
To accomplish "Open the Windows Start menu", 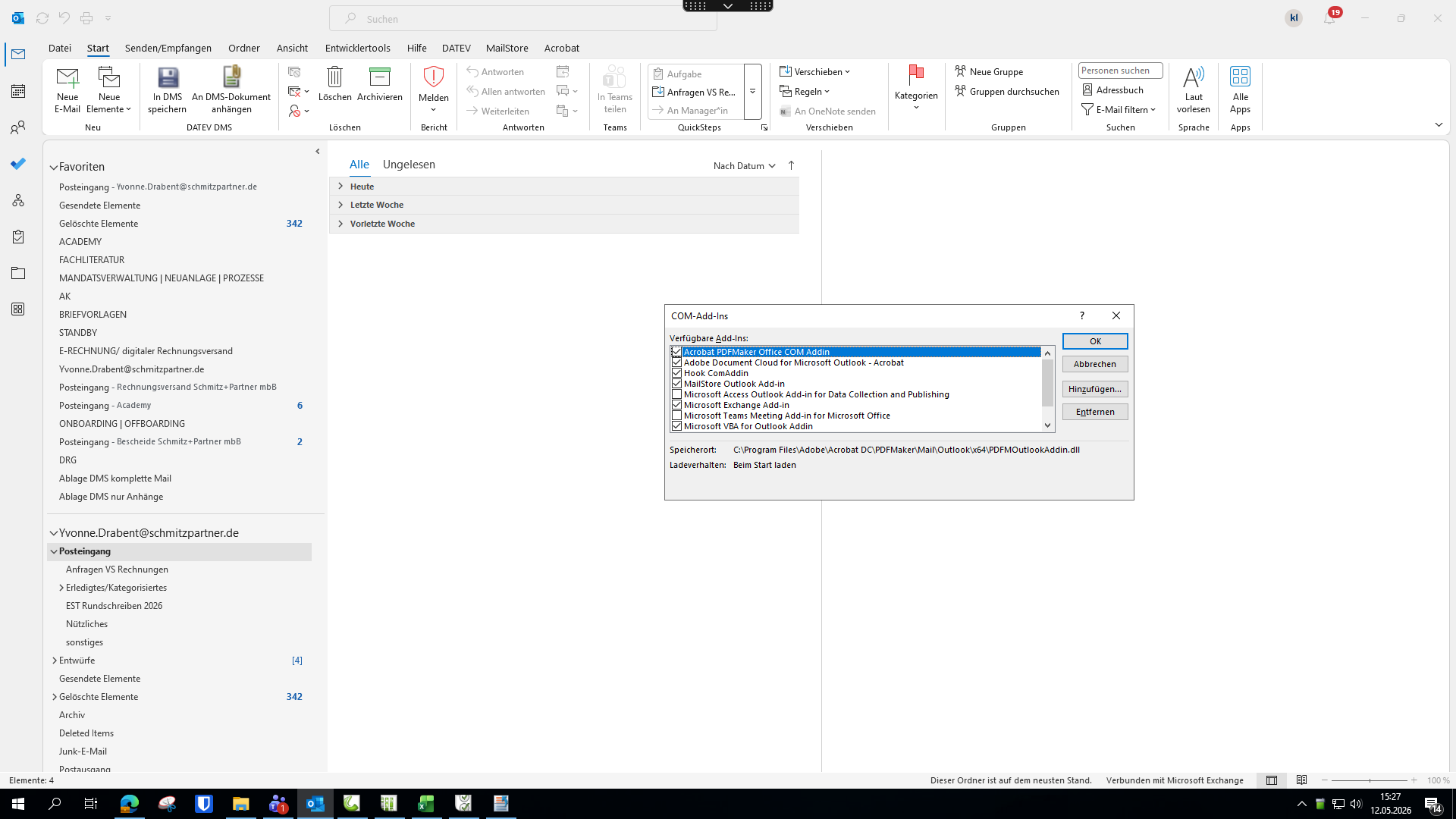I will (18, 804).
